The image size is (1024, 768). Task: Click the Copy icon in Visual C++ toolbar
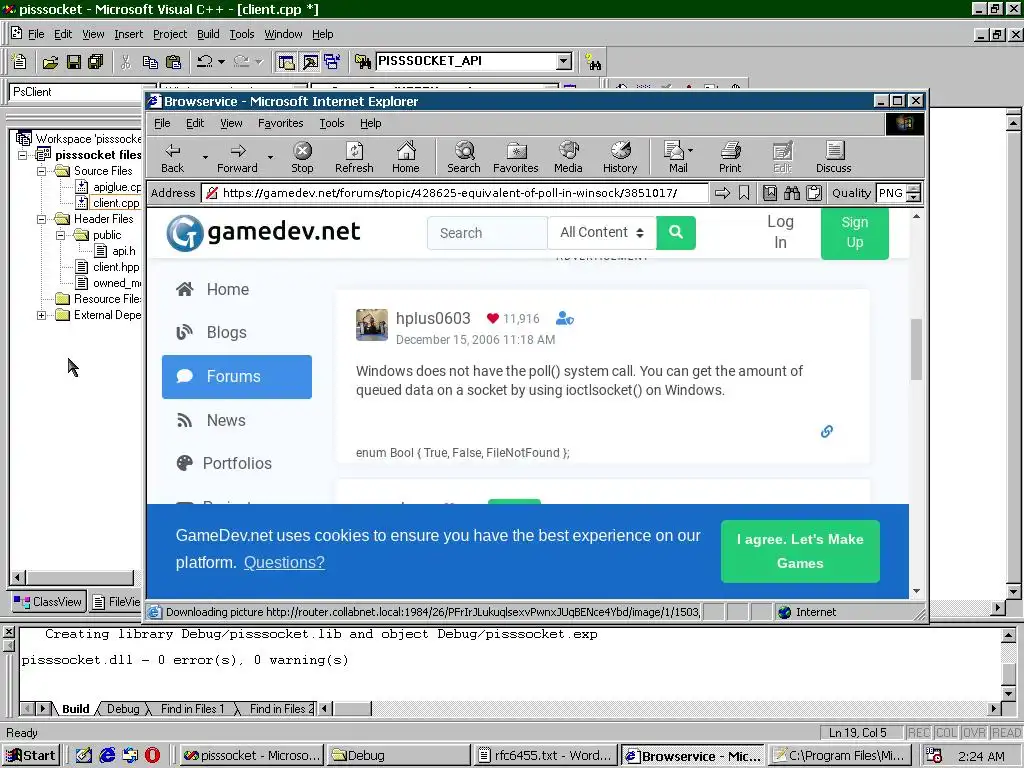click(150, 62)
